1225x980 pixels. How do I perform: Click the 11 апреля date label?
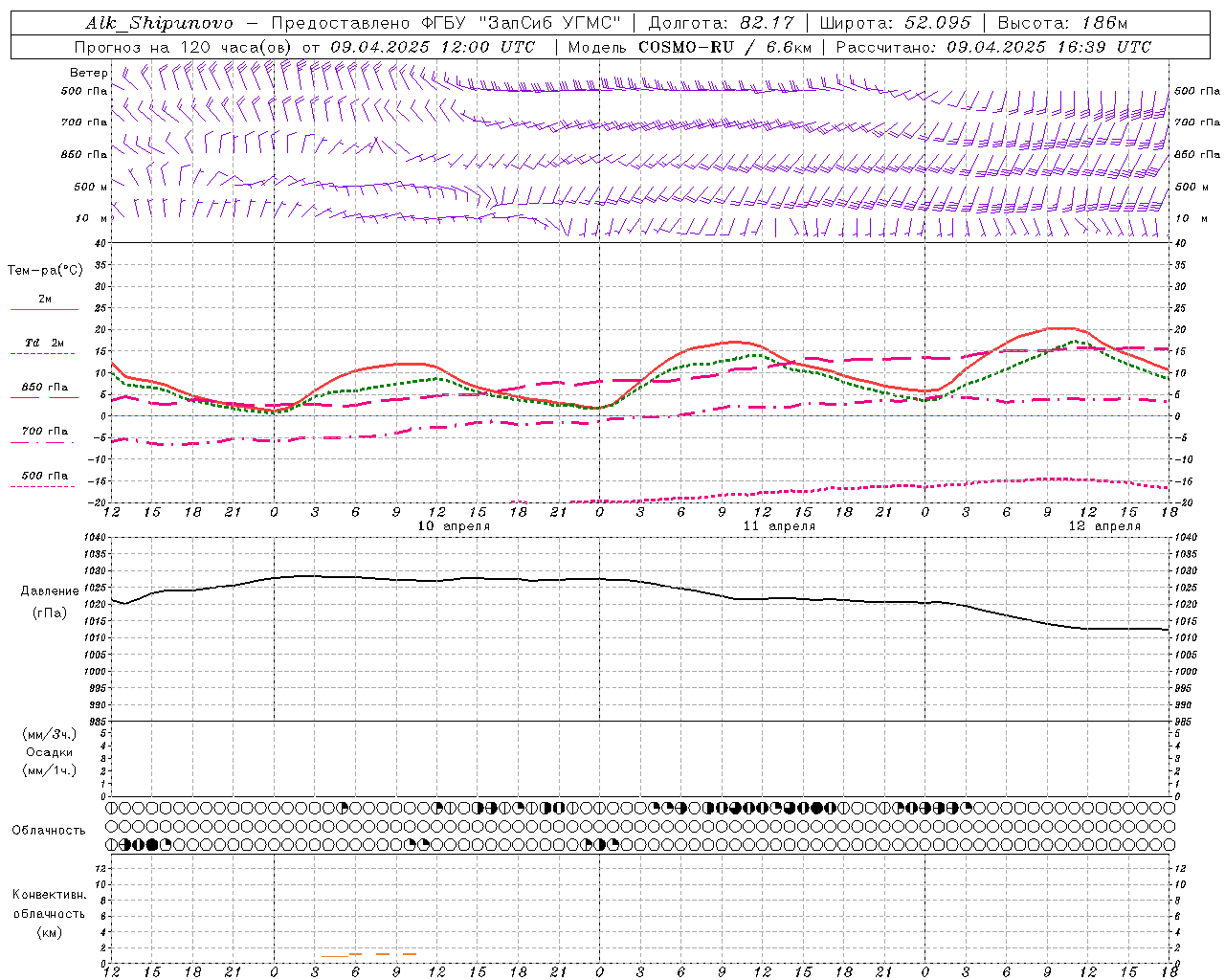[779, 526]
